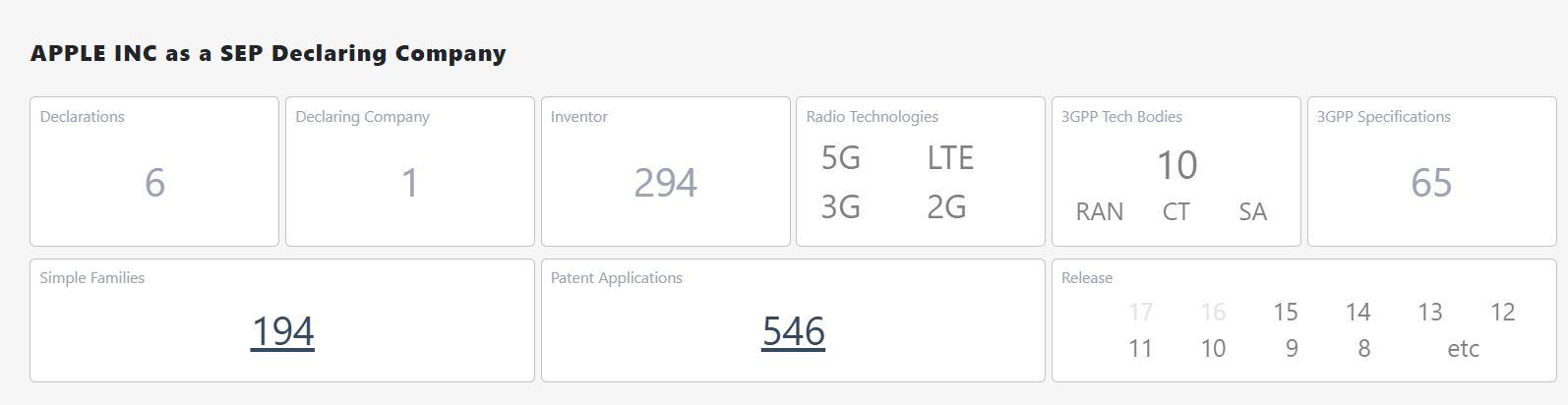This screenshot has height=405, width=1568.
Task: Open the 546 Patent Applications link
Action: click(793, 332)
